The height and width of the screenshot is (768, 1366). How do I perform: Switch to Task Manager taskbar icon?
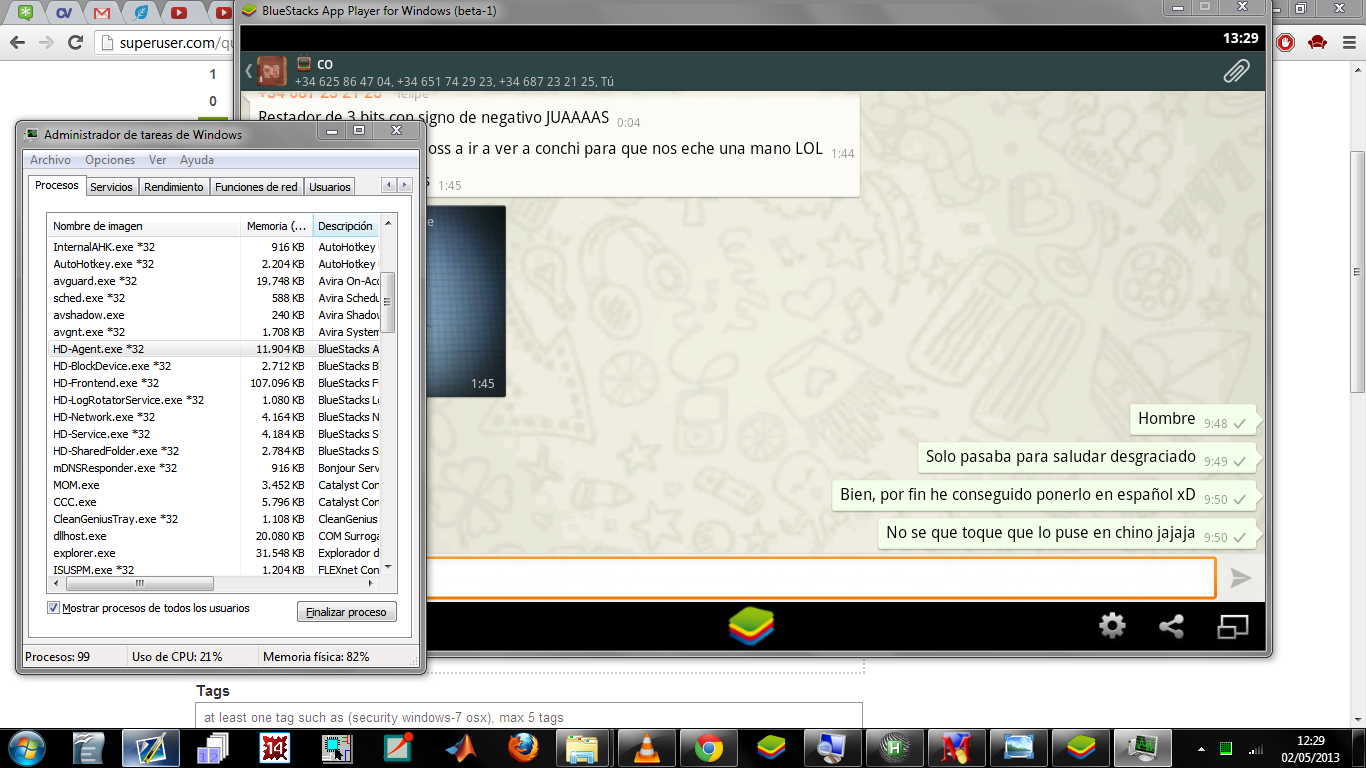pos(1140,747)
